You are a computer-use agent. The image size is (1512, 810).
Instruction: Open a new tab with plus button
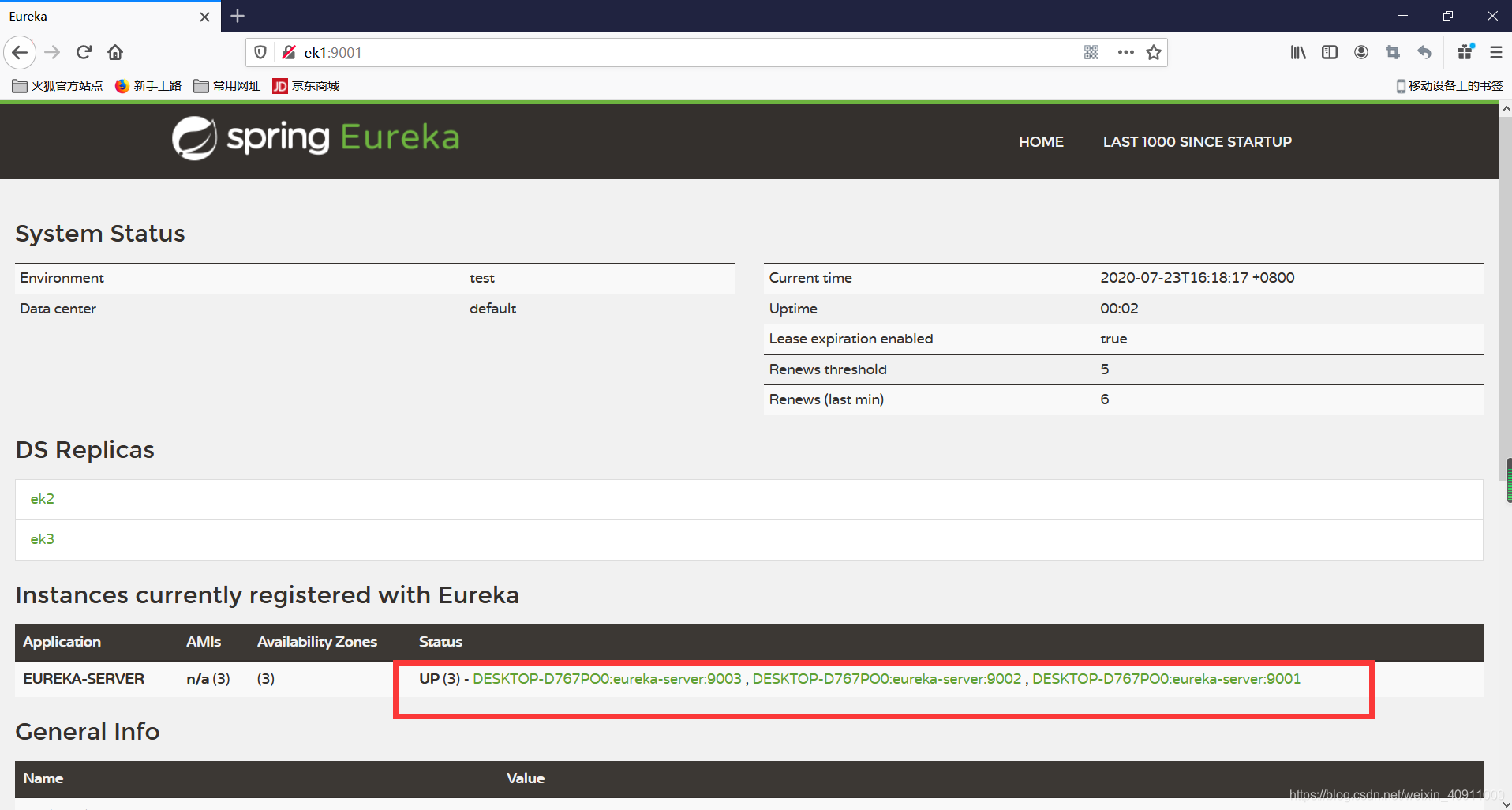point(238,16)
